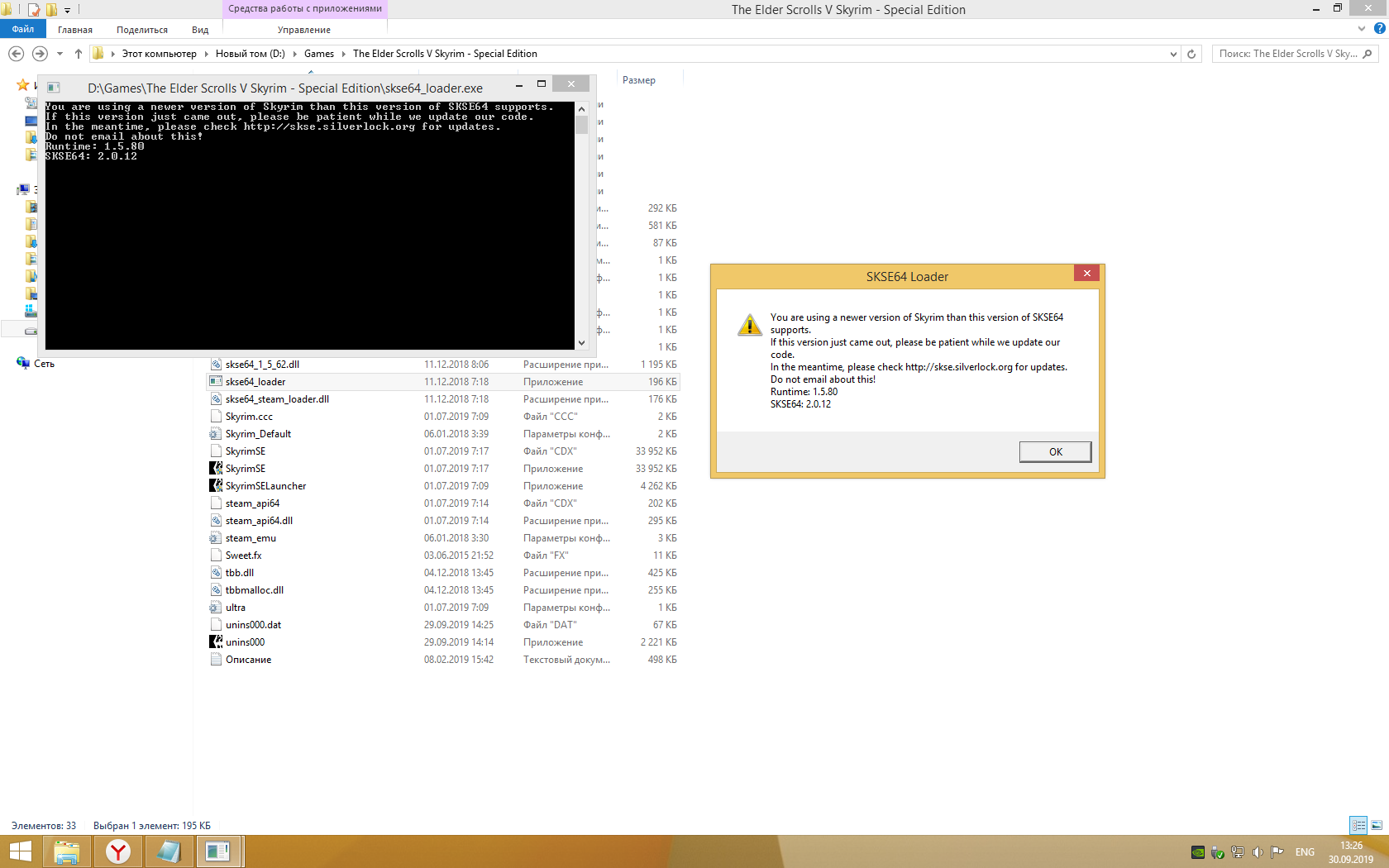
Task: Click the blue Help question mark icon
Action: (x=1379, y=29)
